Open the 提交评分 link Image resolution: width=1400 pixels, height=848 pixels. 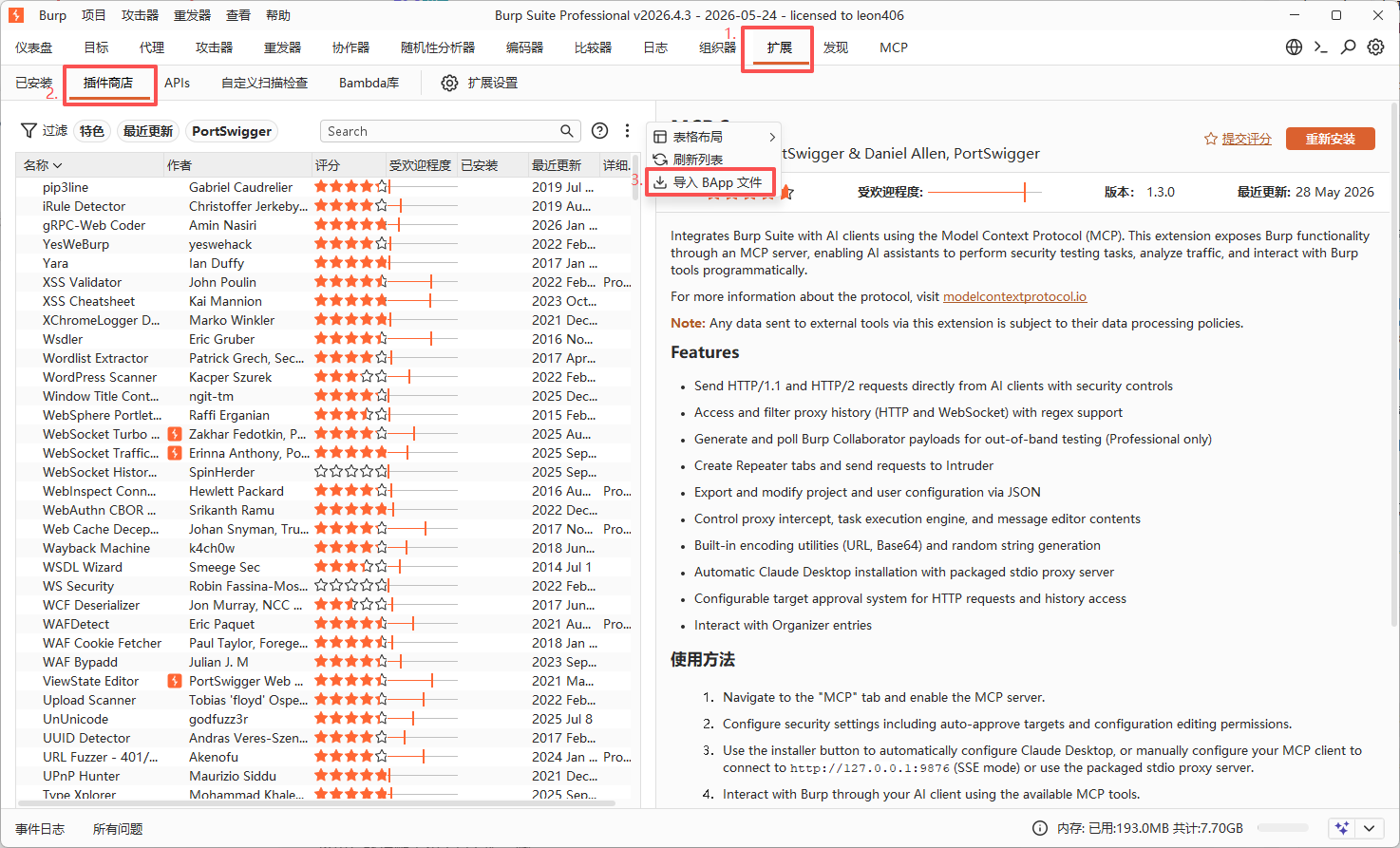[x=1246, y=139]
